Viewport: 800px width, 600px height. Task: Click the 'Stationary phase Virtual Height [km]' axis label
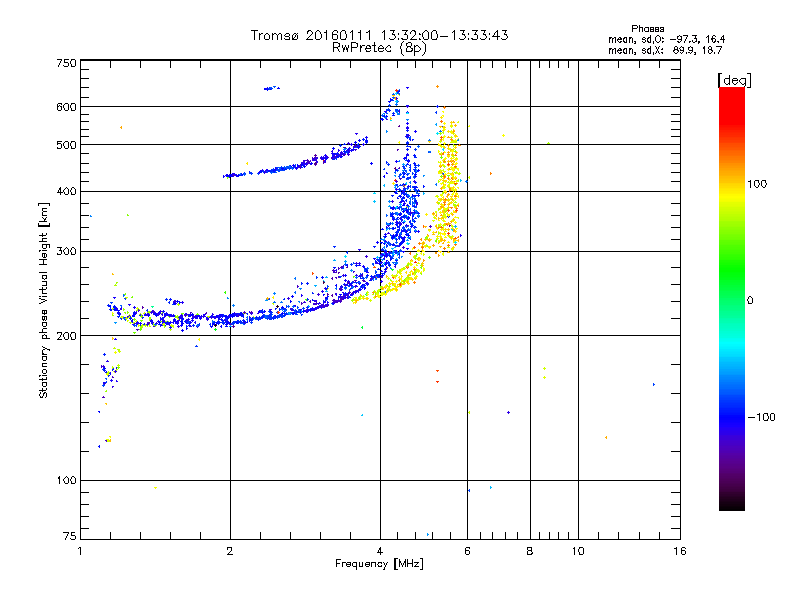(44, 300)
